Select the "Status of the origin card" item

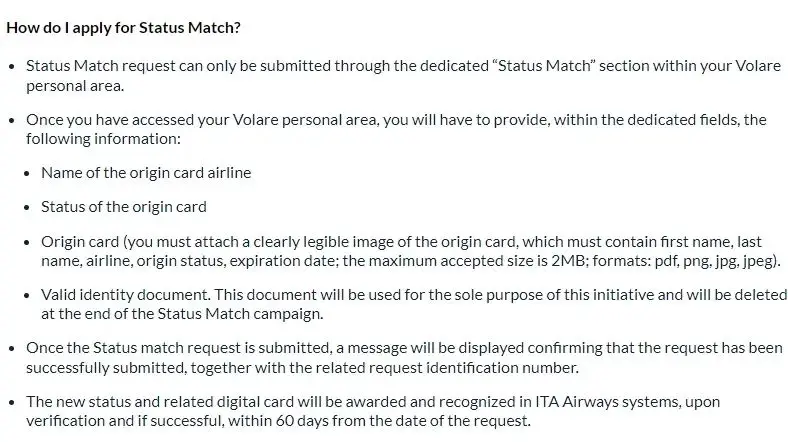pyautogui.click(x=124, y=207)
